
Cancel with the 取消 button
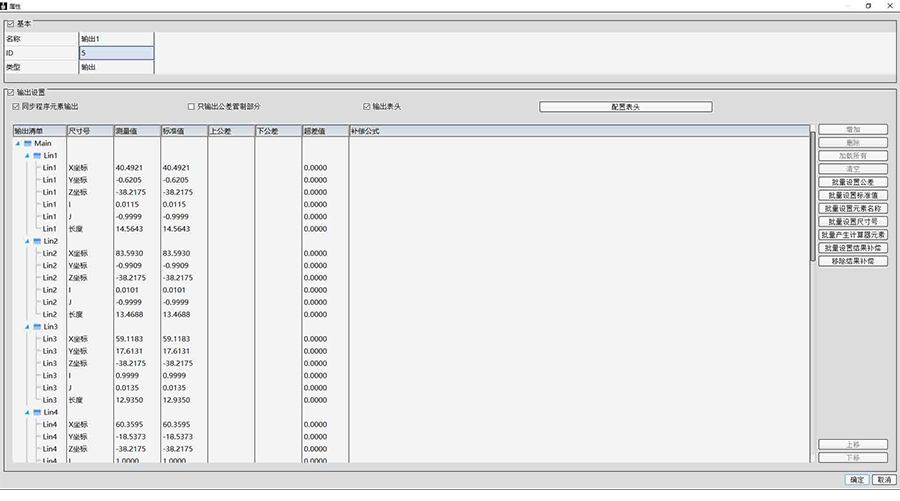click(x=884, y=480)
